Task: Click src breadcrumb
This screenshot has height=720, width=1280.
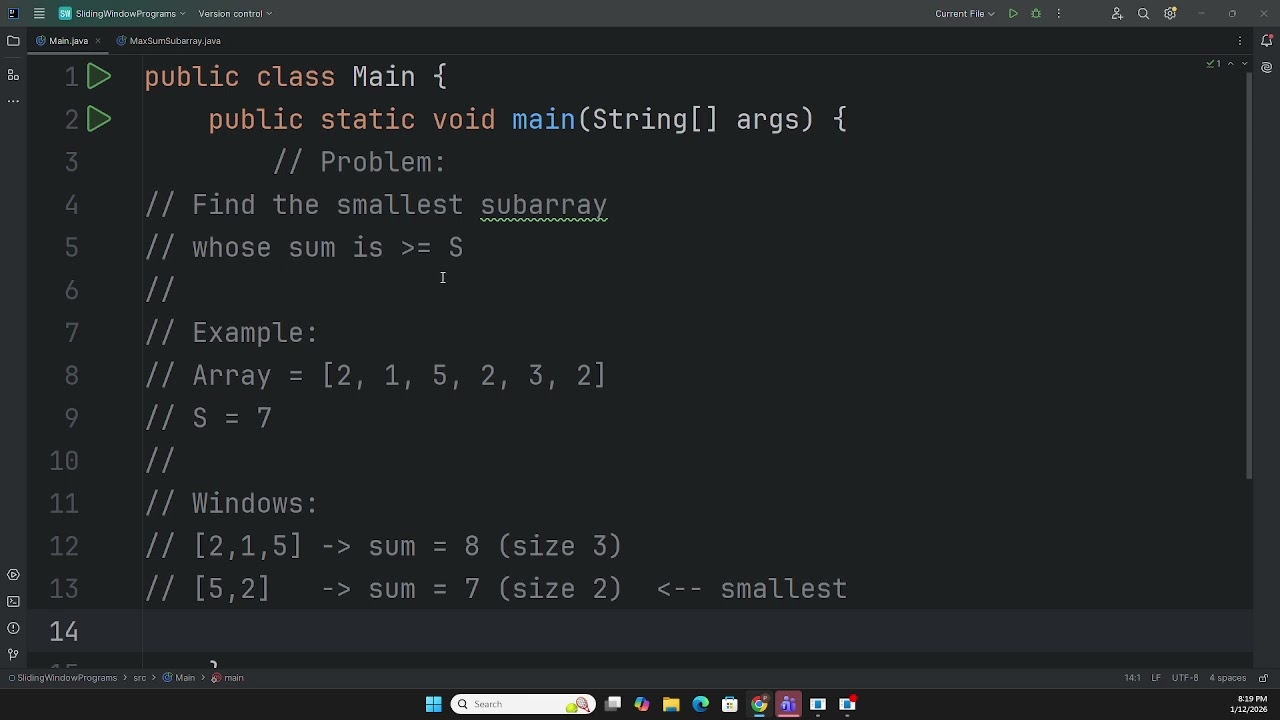Action: click(x=139, y=678)
